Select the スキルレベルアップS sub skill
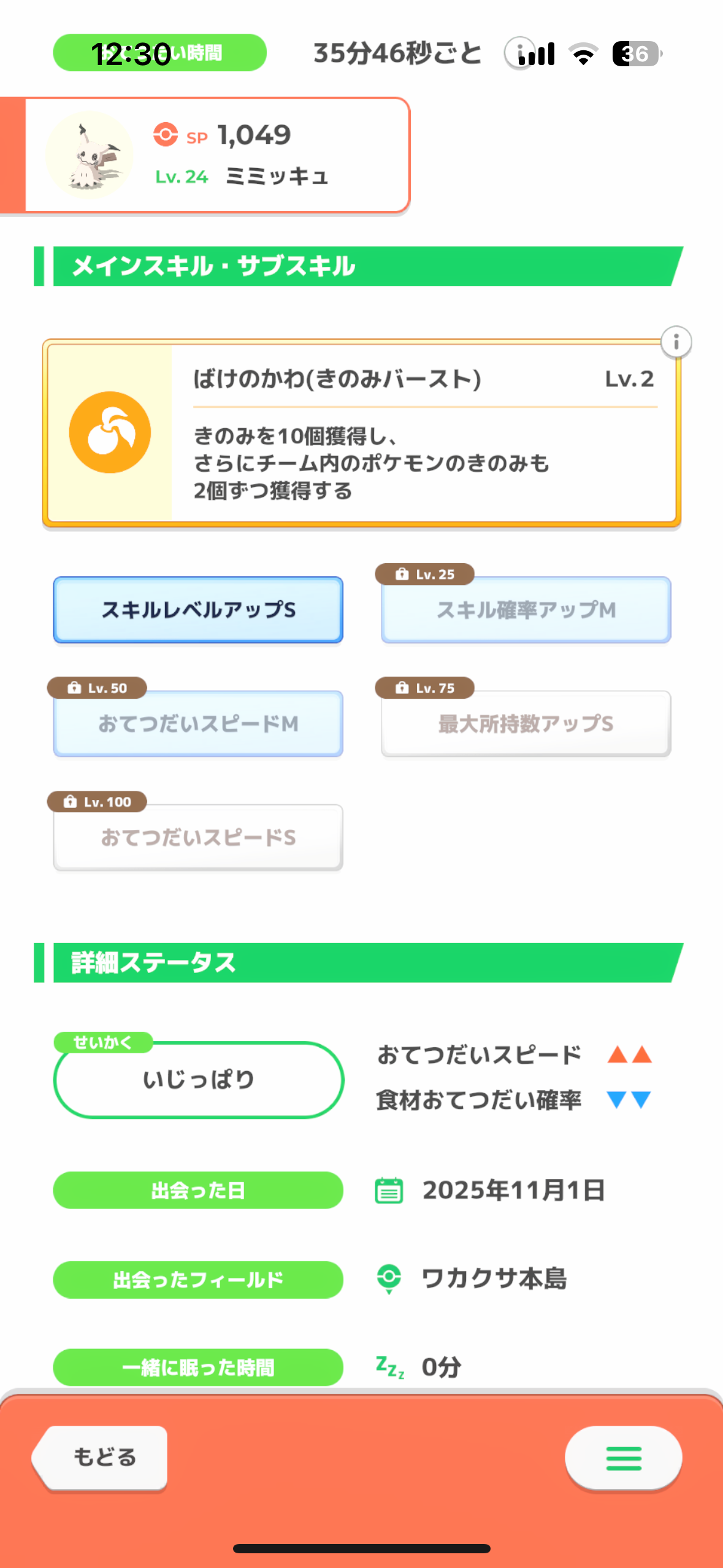723x1568 pixels. pyautogui.click(x=198, y=610)
